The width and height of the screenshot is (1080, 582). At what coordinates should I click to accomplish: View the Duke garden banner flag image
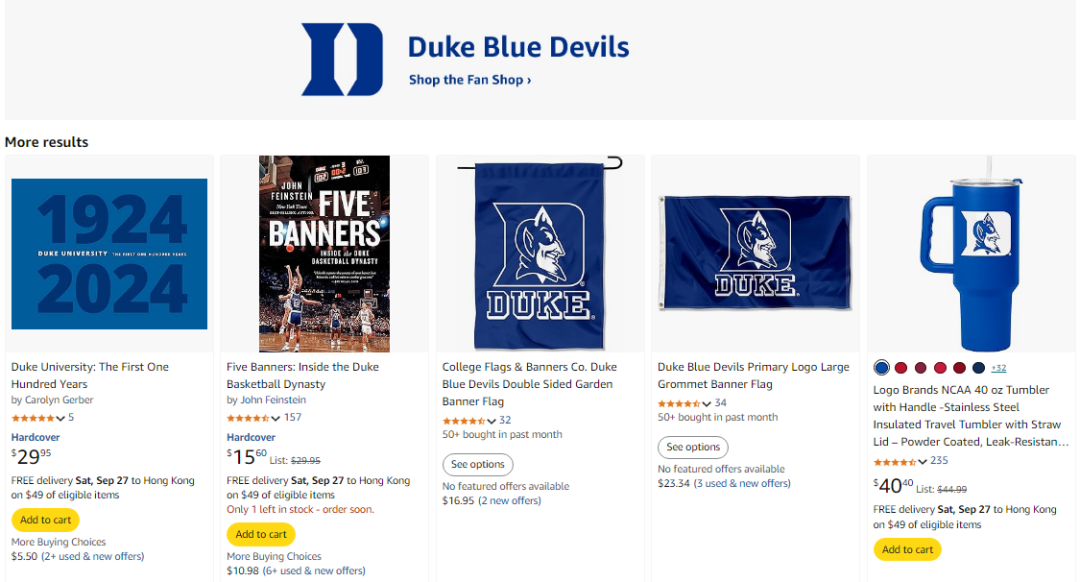point(540,254)
